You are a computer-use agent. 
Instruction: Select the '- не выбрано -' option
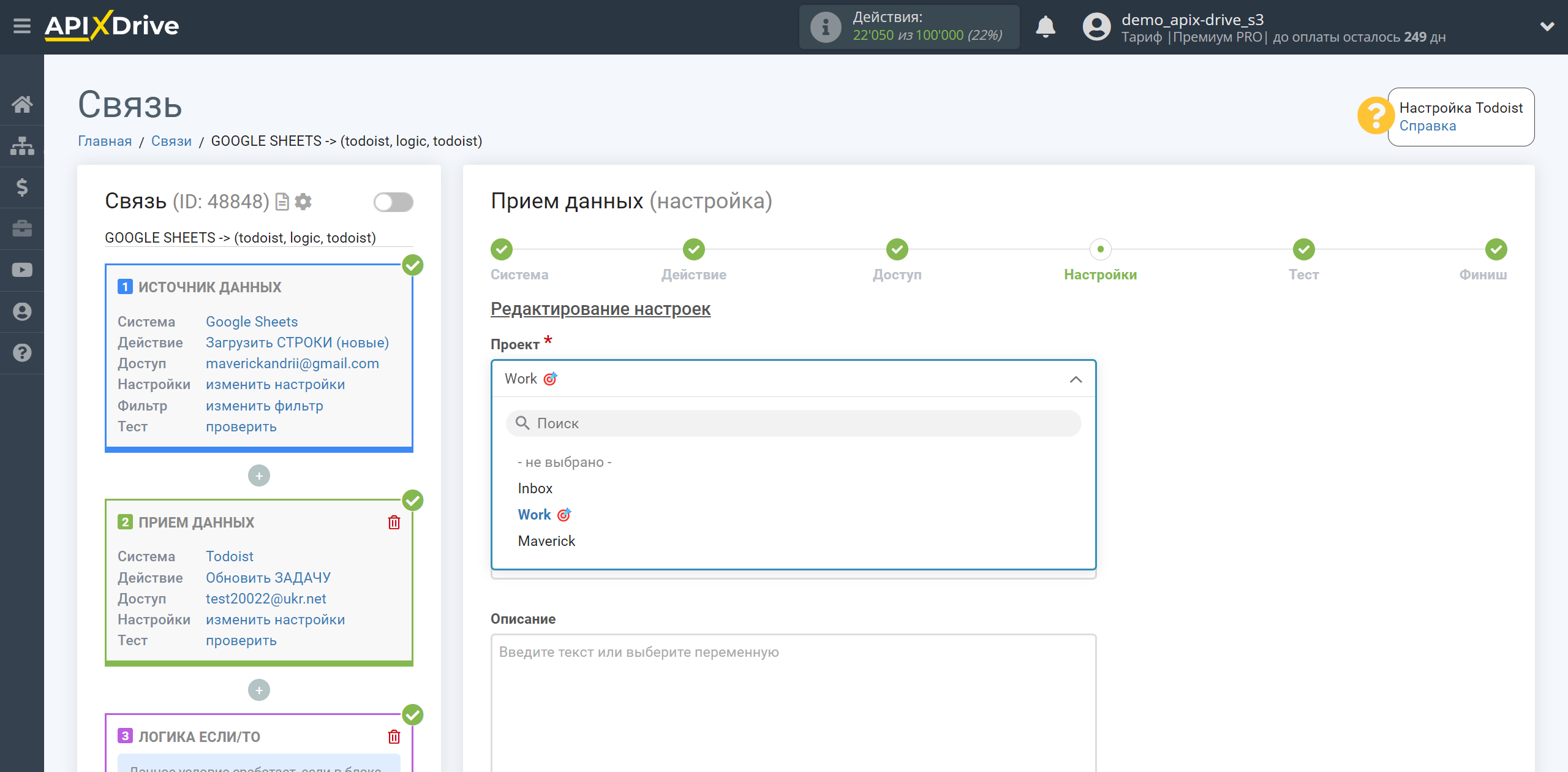[x=565, y=462]
